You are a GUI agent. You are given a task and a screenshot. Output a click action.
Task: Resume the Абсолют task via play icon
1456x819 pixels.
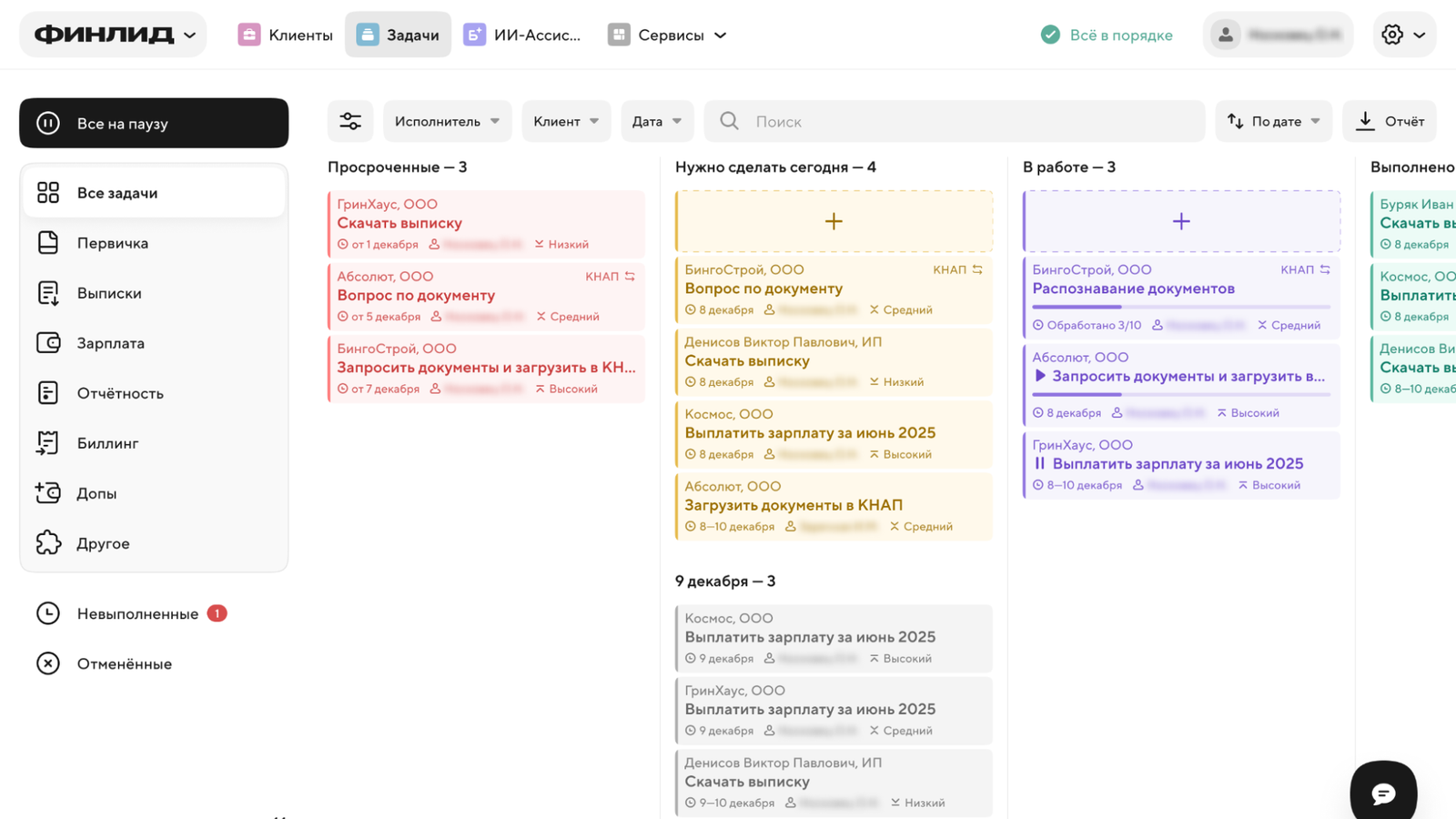click(x=1040, y=376)
